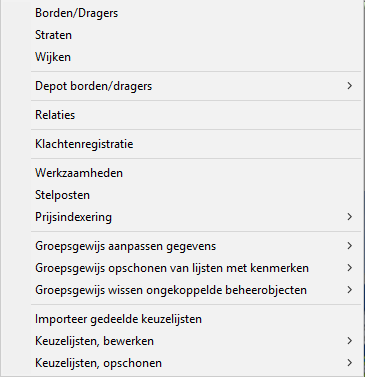Image resolution: width=365 pixels, height=377 pixels.
Task: Expand arrow beside Prijsindexering
Action: 349,217
